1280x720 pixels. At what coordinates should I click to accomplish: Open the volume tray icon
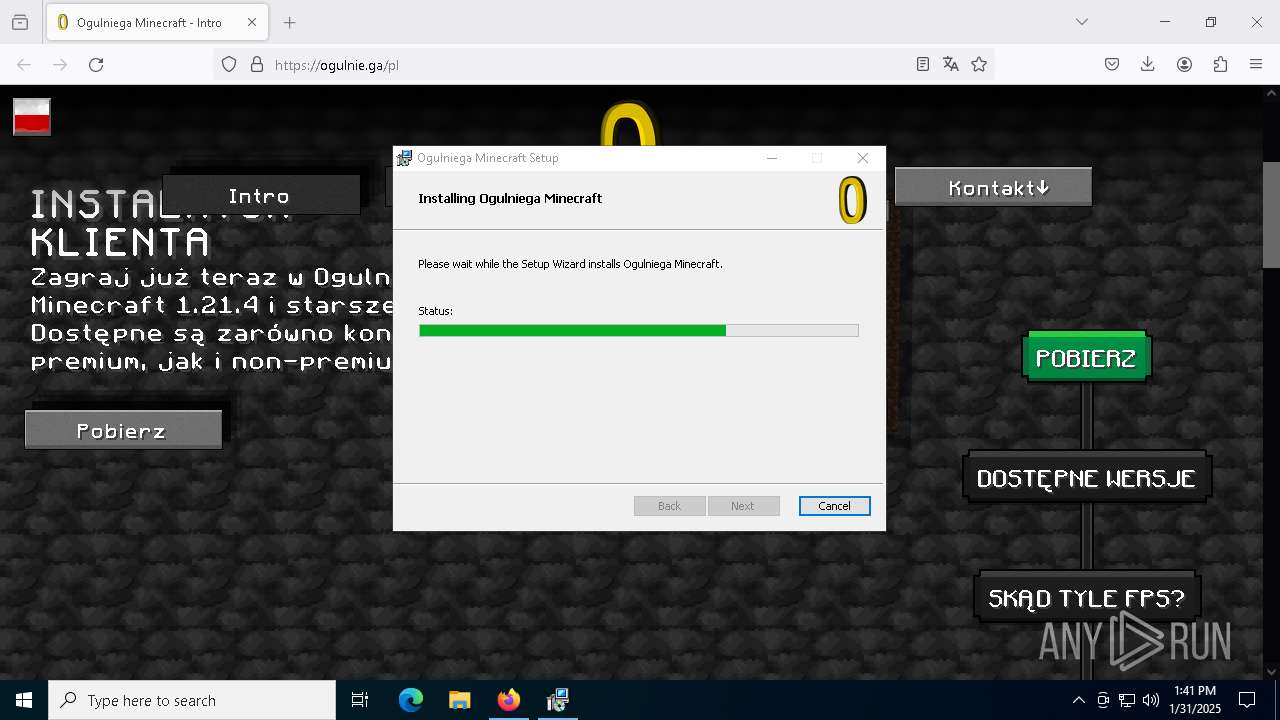[1151, 700]
